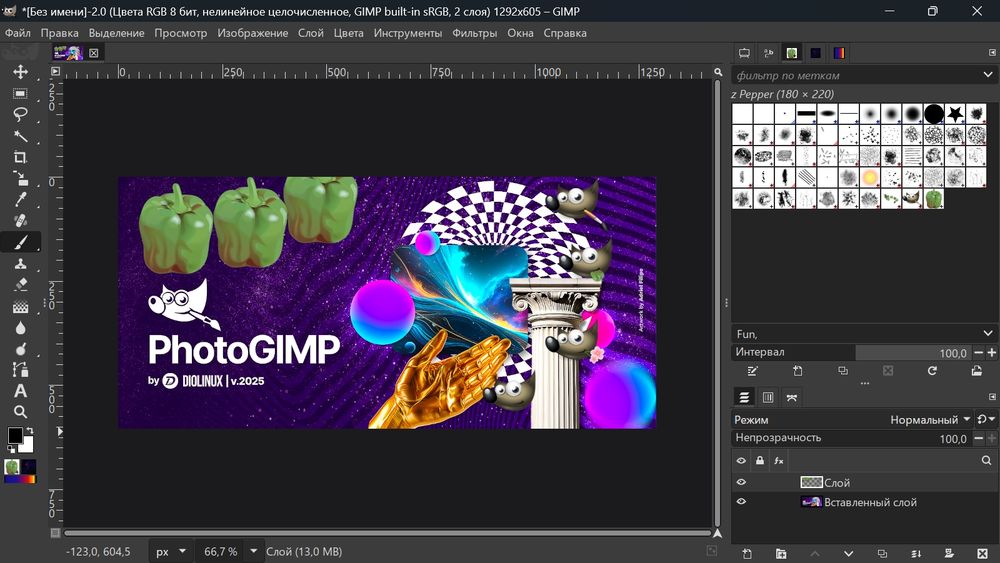Image resolution: width=1000 pixels, height=563 pixels.
Task: Duplicate the selected layer
Action: (882, 553)
